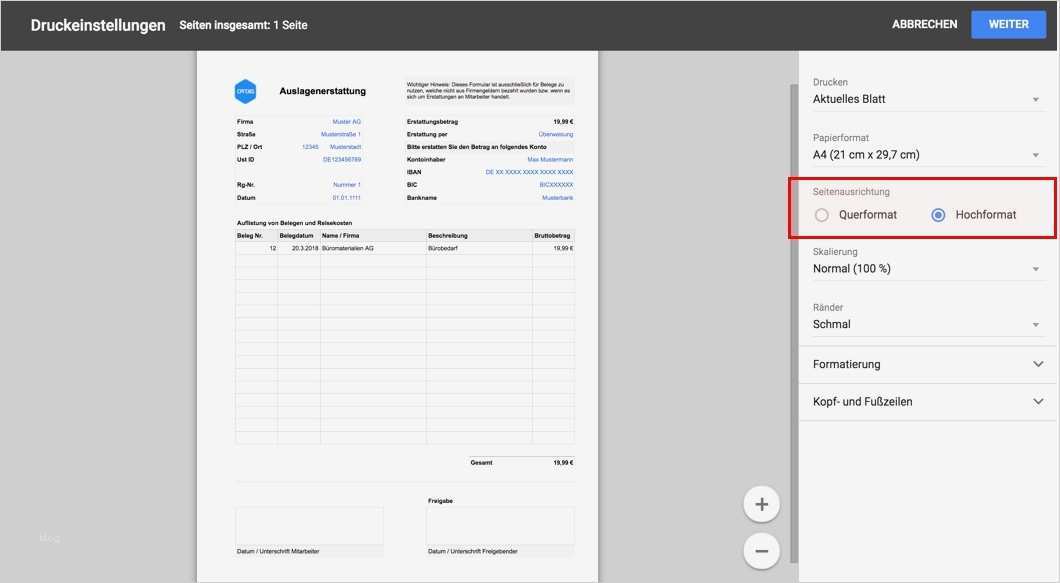Select Hochformat page orientation
This screenshot has width=1060, height=583.
[938, 215]
